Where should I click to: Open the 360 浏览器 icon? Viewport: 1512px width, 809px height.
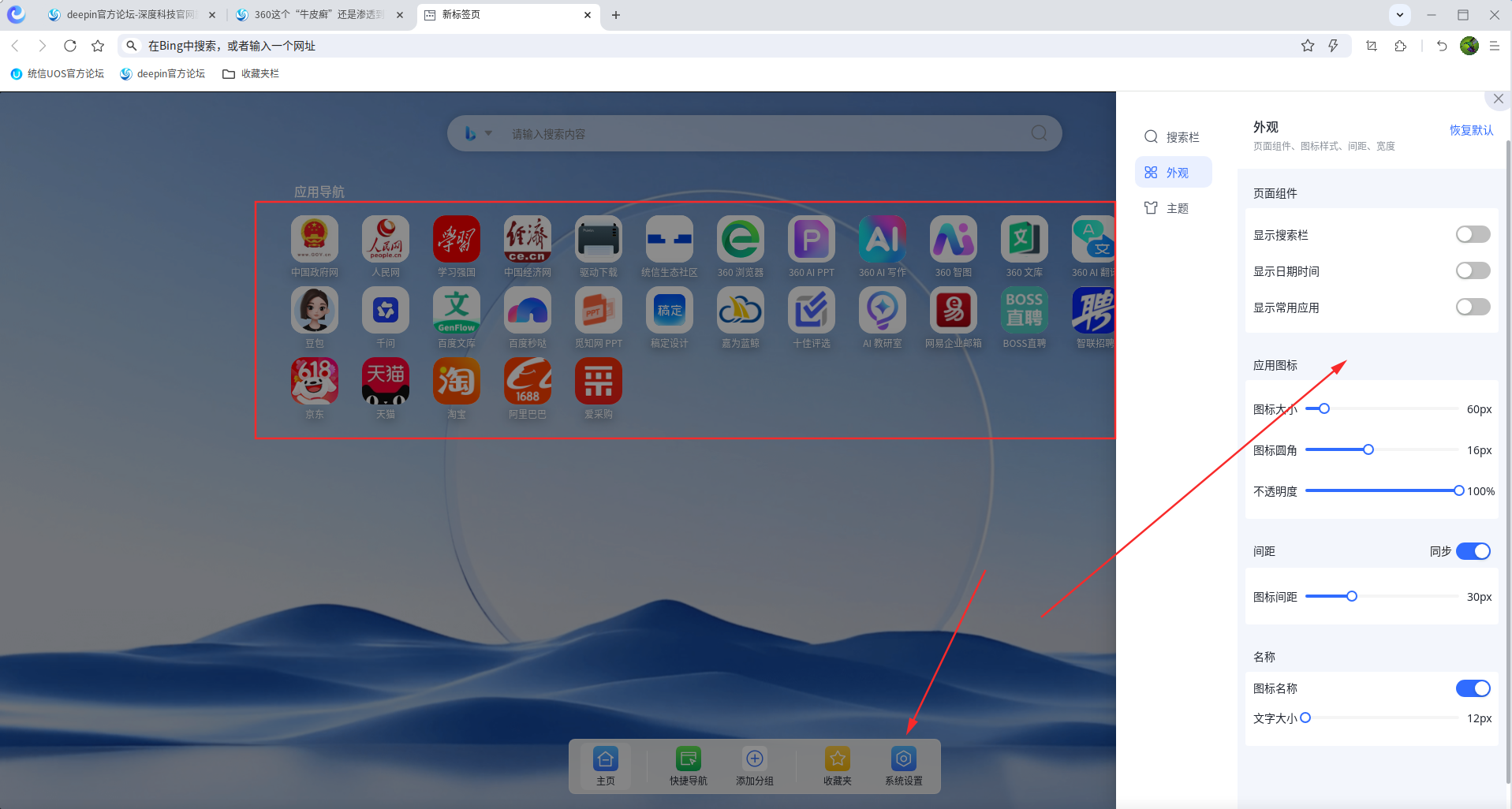point(741,239)
